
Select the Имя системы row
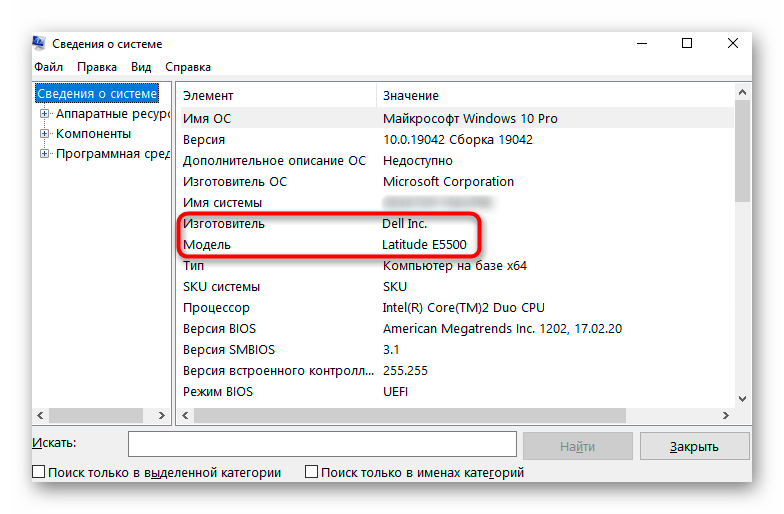pyautogui.click(x=457, y=202)
